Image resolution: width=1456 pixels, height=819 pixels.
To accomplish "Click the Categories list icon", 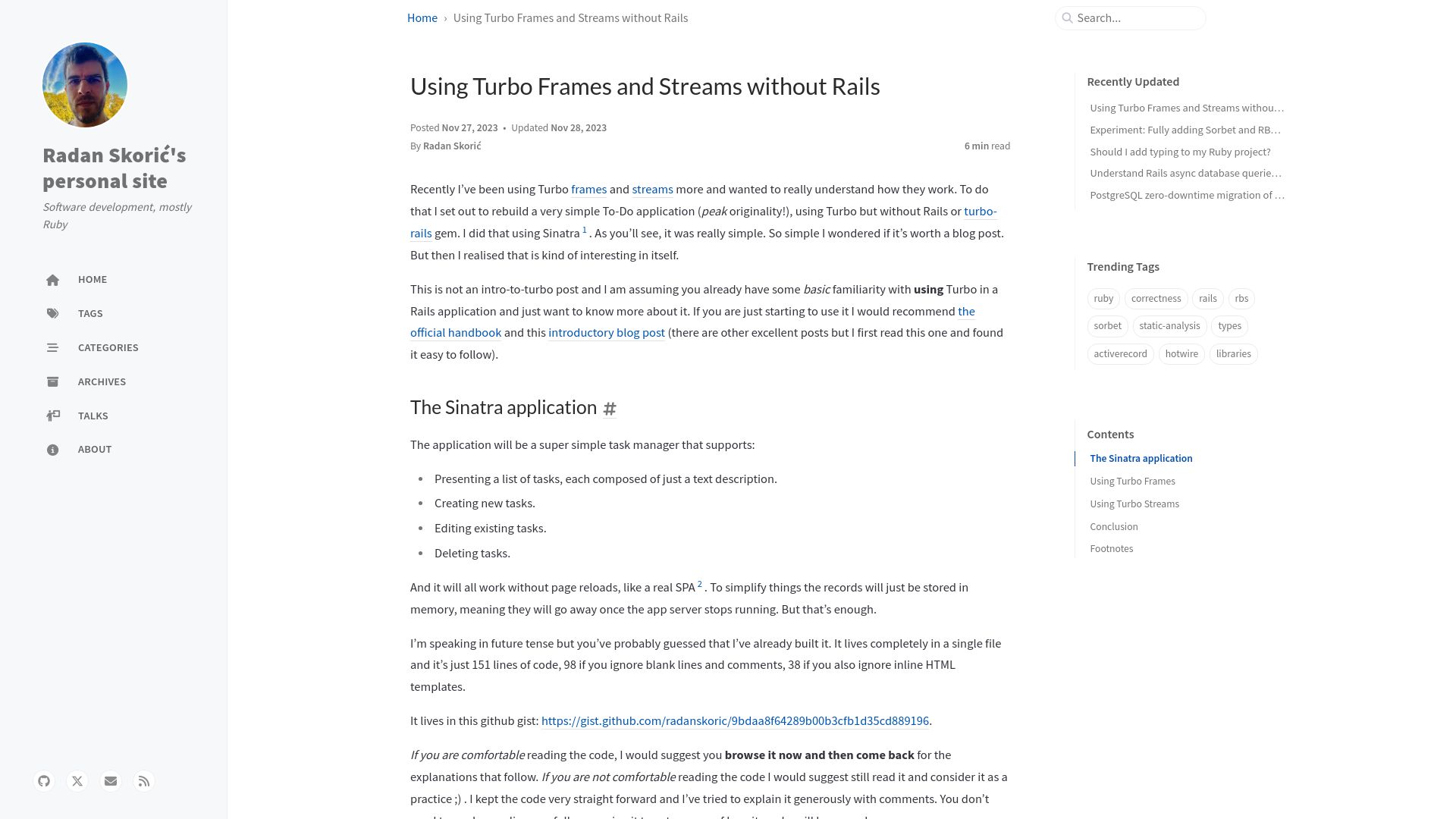I will (52, 348).
